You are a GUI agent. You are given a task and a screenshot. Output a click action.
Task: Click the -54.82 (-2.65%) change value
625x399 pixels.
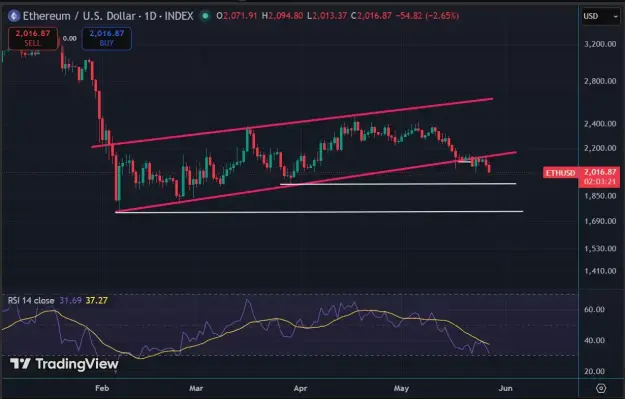point(427,16)
